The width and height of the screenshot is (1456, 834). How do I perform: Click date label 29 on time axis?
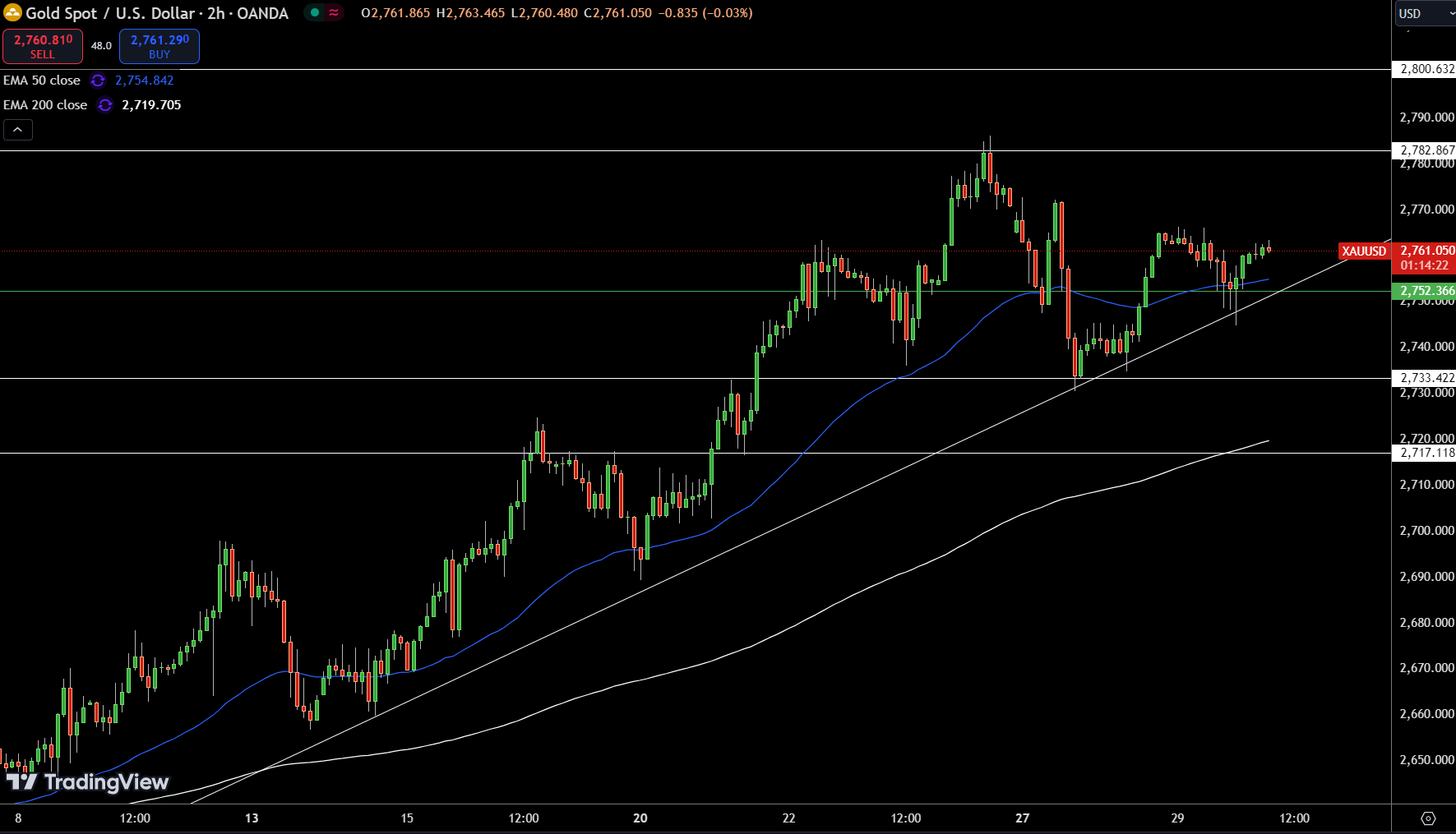point(1178,818)
